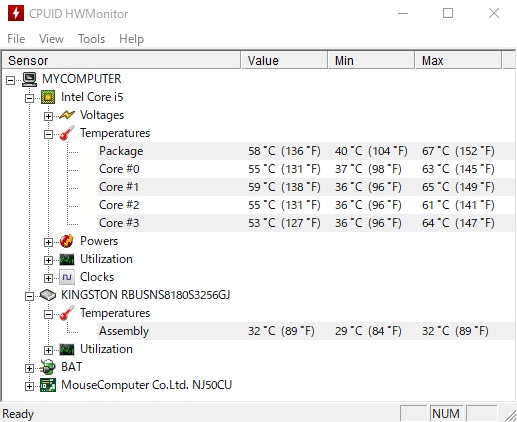This screenshot has width=517, height=422.
Task: Open the File menu
Action: (16, 39)
